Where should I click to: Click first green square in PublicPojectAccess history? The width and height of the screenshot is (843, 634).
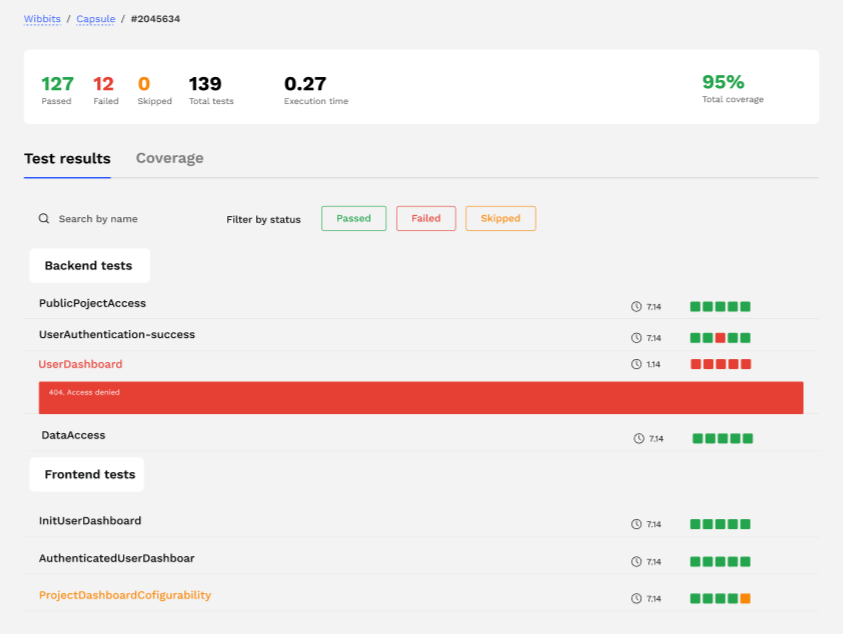[x=695, y=307]
